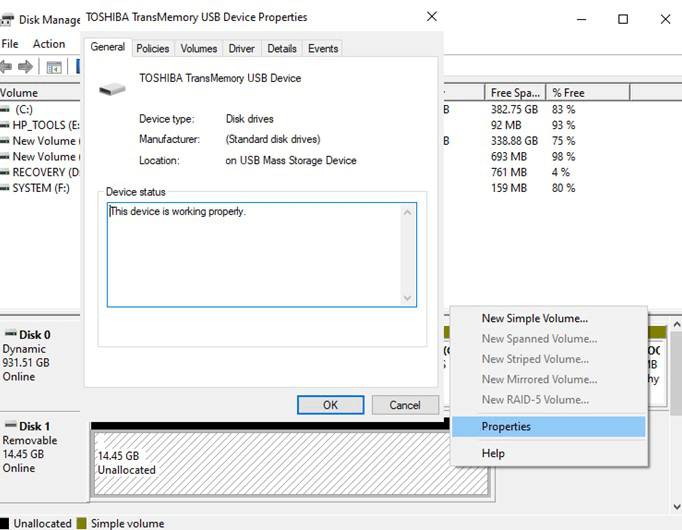Viewport: 682px width, 530px height.
Task: Click New Striped Volume menu entry
Action: (548, 359)
